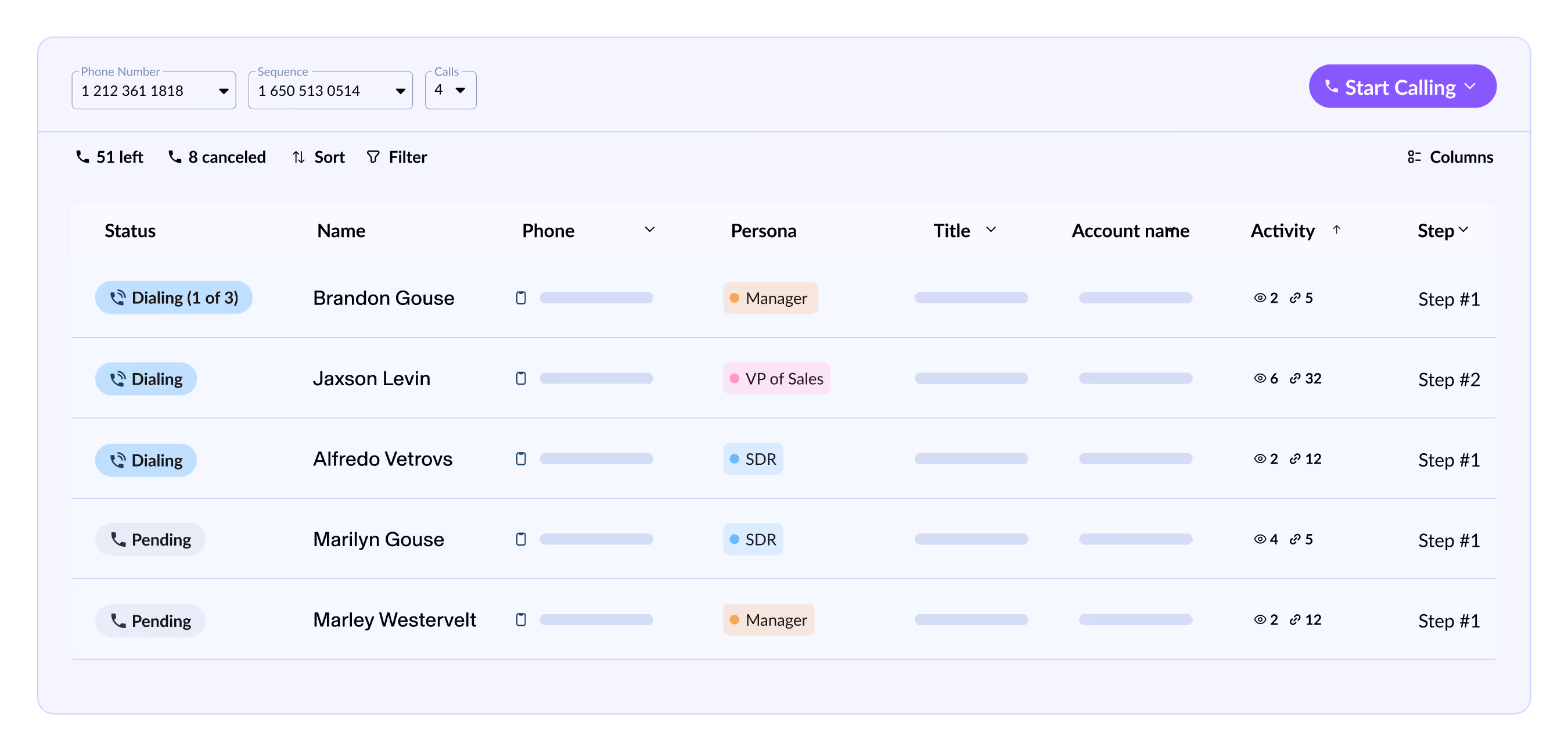1568x753 pixels.
Task: Click Step #1 in Marley Westervelt's row
Action: 1449,621
